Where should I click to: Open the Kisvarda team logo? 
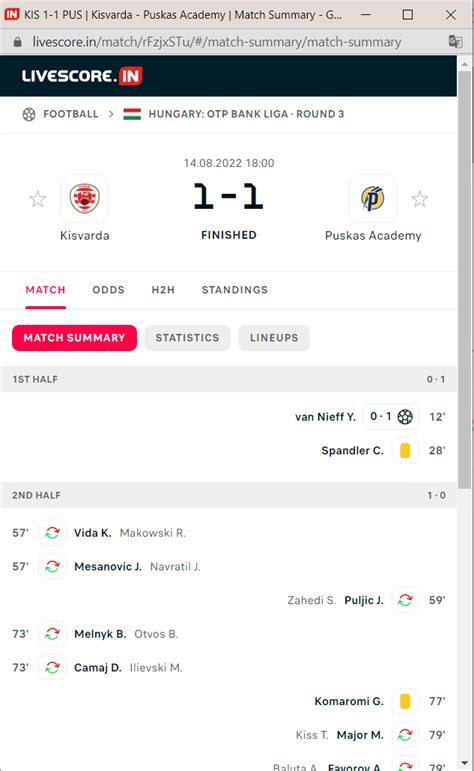pos(84,199)
